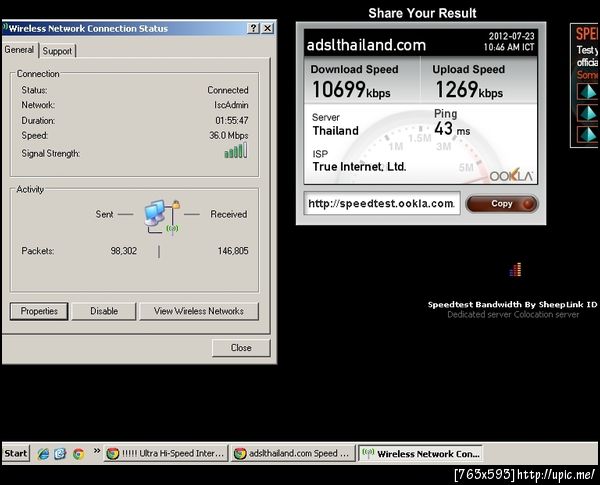Switch to the Support tab
Screen dimensions: 600x485
57,51
